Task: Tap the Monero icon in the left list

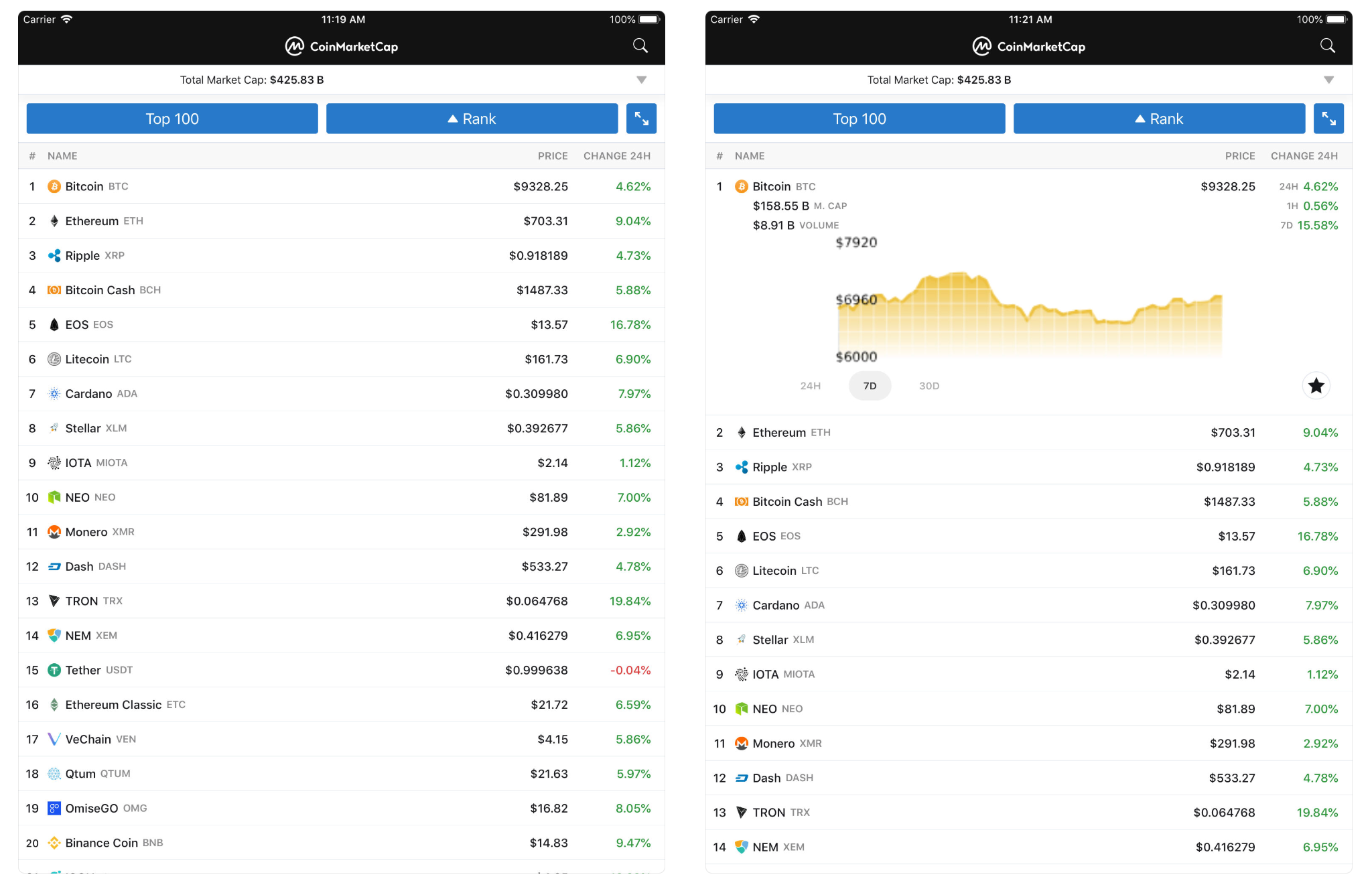Action: 54,532
